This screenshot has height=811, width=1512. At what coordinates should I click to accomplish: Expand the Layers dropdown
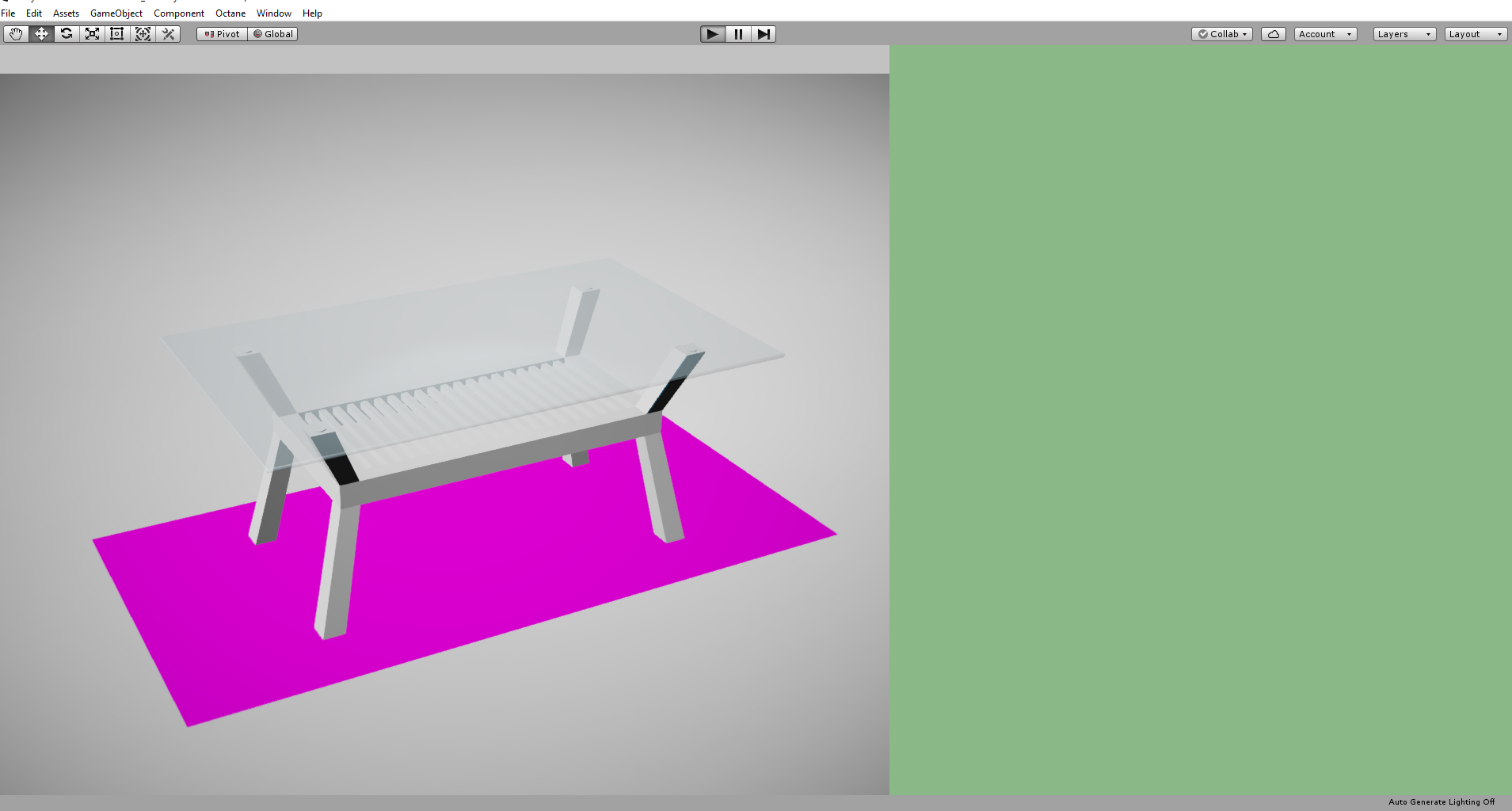pos(1405,34)
